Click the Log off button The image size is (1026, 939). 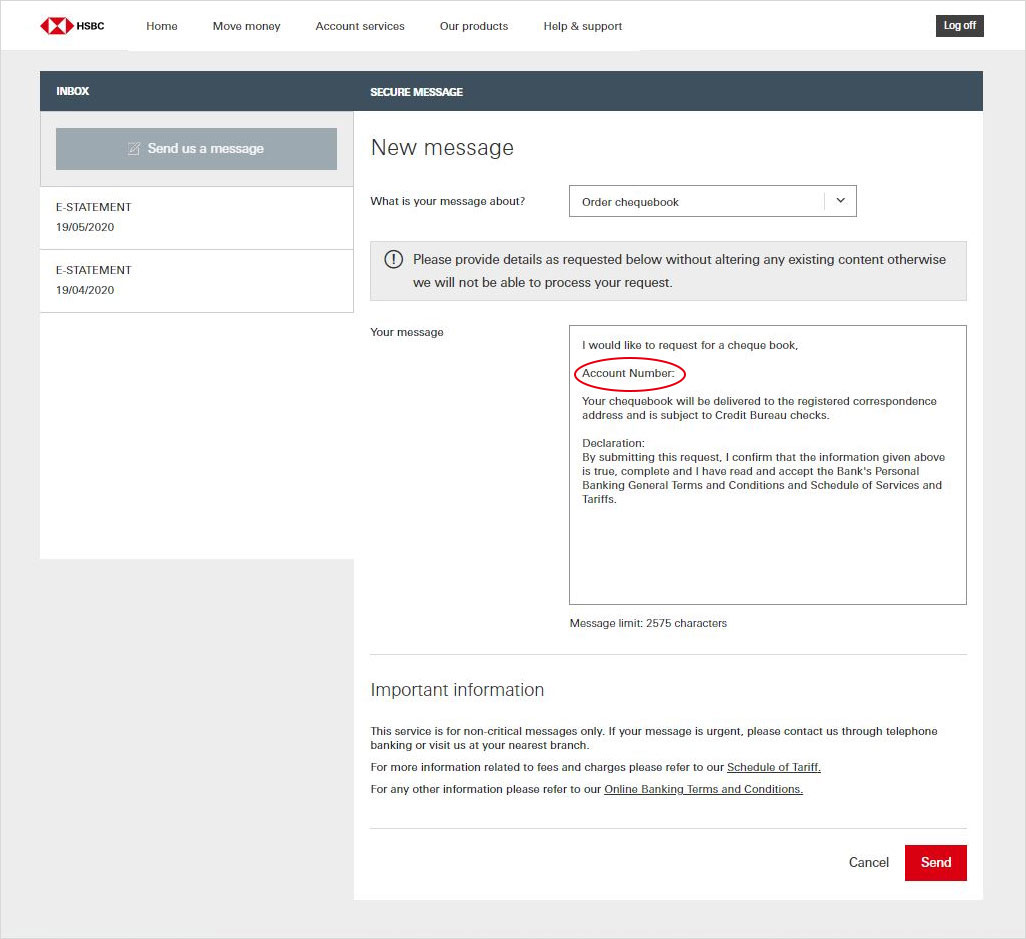[x=959, y=26]
